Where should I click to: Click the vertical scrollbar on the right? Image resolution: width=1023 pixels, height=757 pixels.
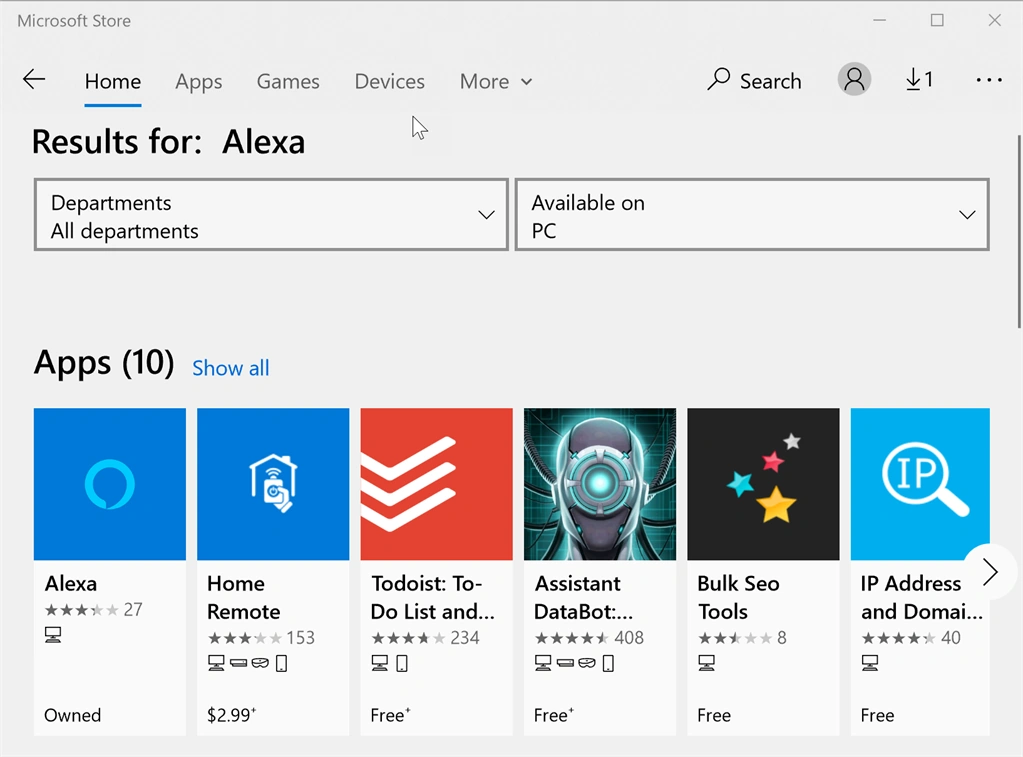tap(1019, 232)
